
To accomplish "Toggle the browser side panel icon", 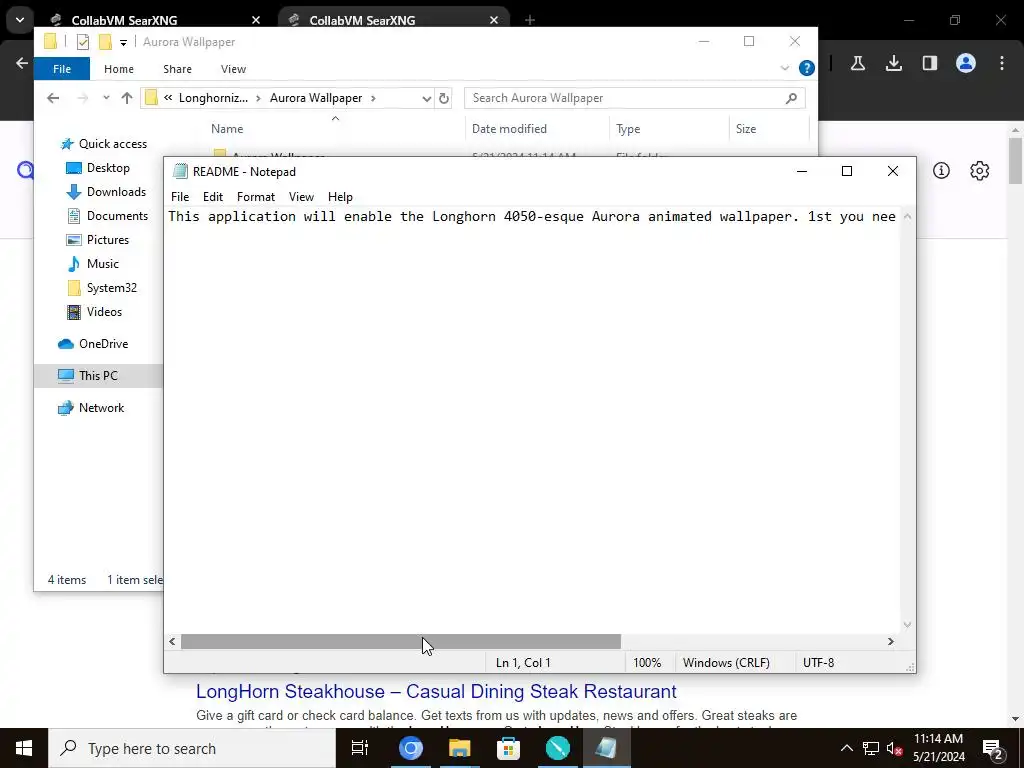I will 930,63.
